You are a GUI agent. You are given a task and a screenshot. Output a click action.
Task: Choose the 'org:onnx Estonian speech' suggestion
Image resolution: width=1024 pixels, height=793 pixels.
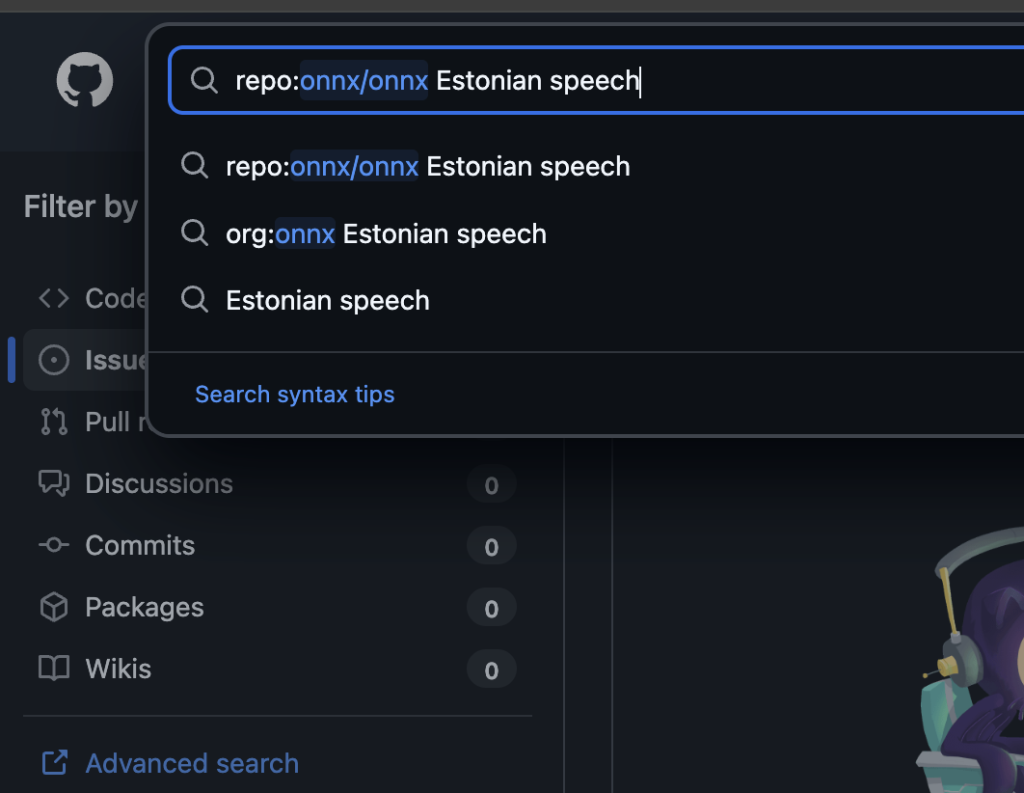click(386, 234)
